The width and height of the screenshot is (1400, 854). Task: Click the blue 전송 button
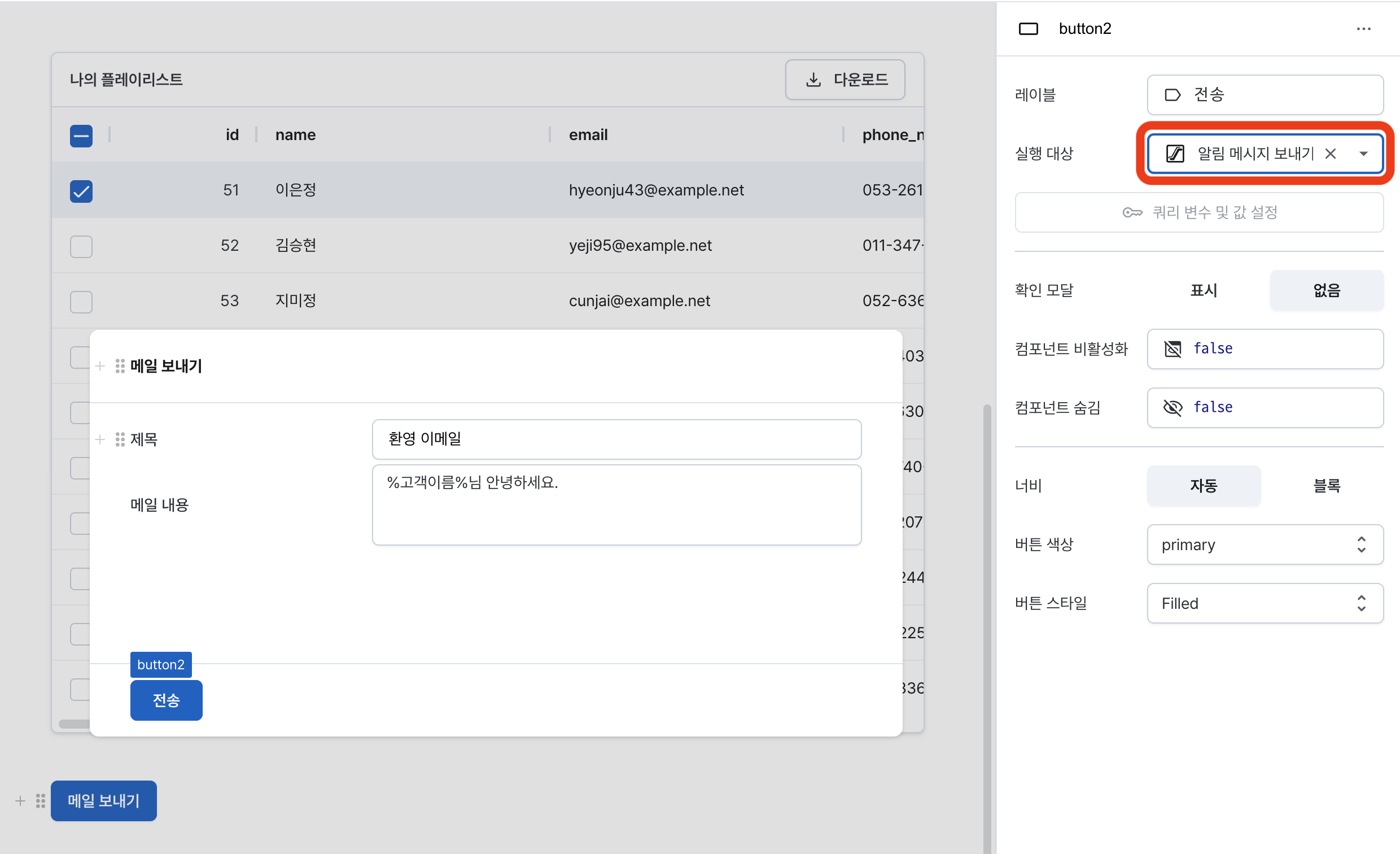coord(166,700)
